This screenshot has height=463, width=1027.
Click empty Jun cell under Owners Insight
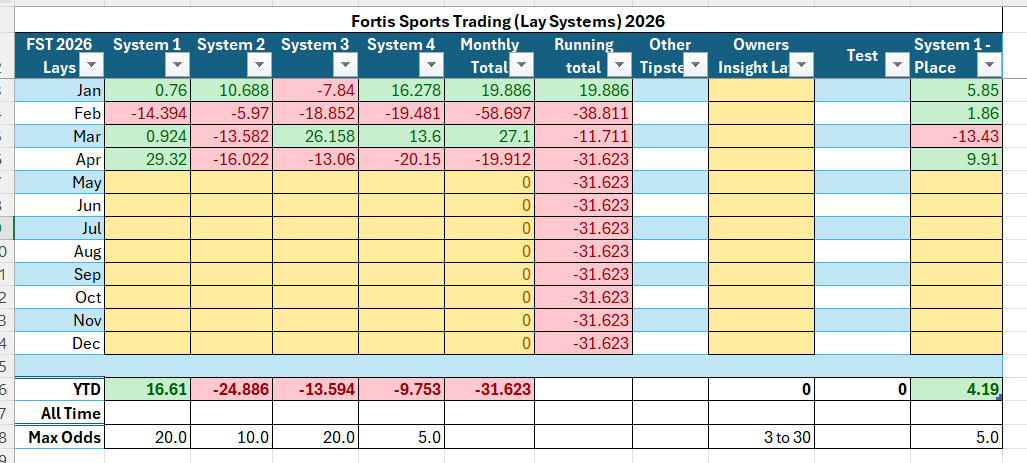(761, 205)
